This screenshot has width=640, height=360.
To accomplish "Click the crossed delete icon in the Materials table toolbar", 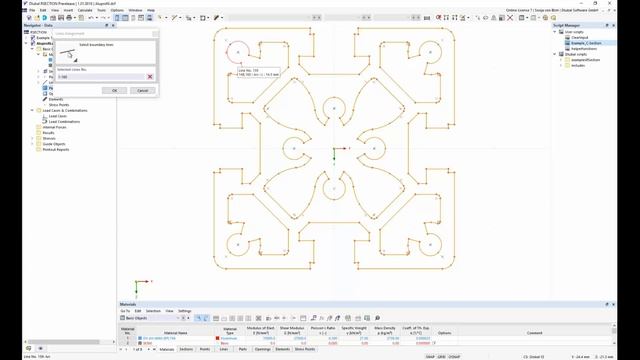I will (258, 318).
